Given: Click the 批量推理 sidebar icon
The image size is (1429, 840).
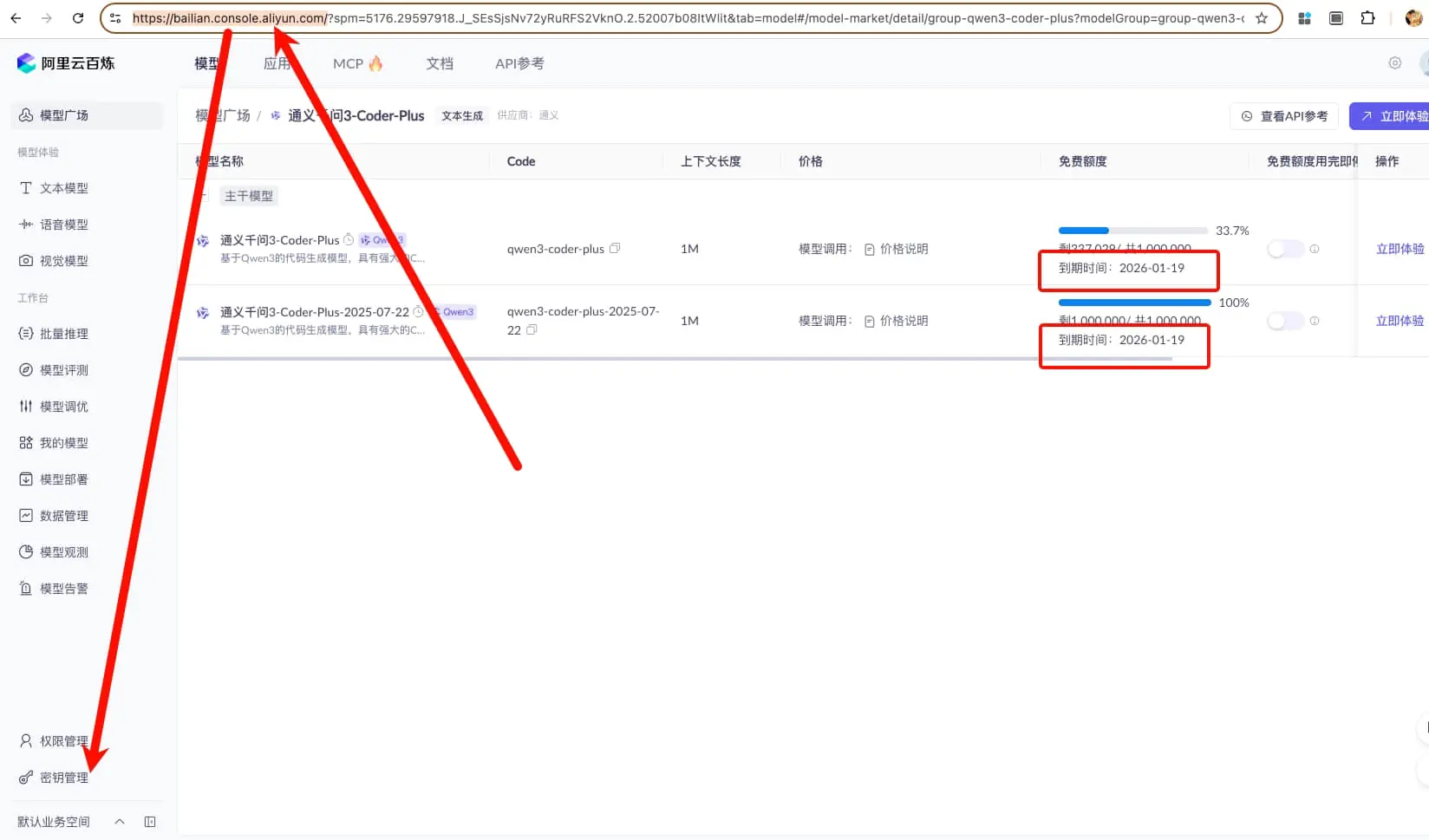Looking at the screenshot, I should tap(26, 334).
